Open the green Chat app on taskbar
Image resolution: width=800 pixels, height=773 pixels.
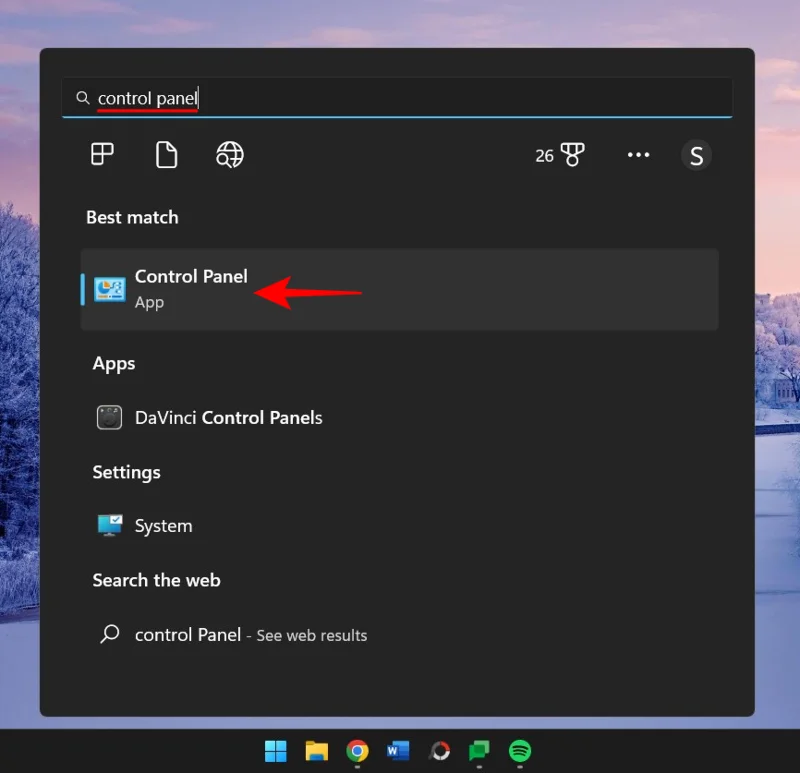click(x=478, y=750)
